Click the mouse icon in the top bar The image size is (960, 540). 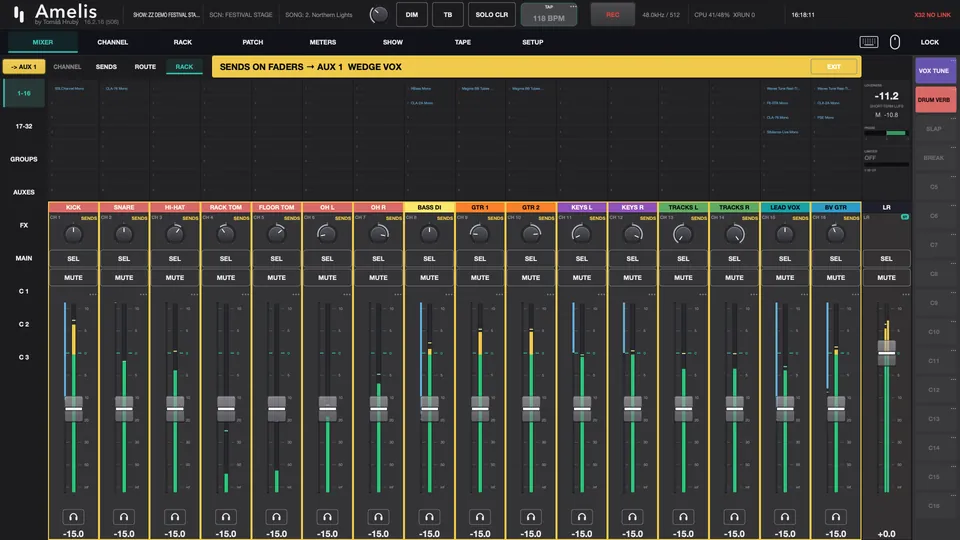click(x=894, y=42)
